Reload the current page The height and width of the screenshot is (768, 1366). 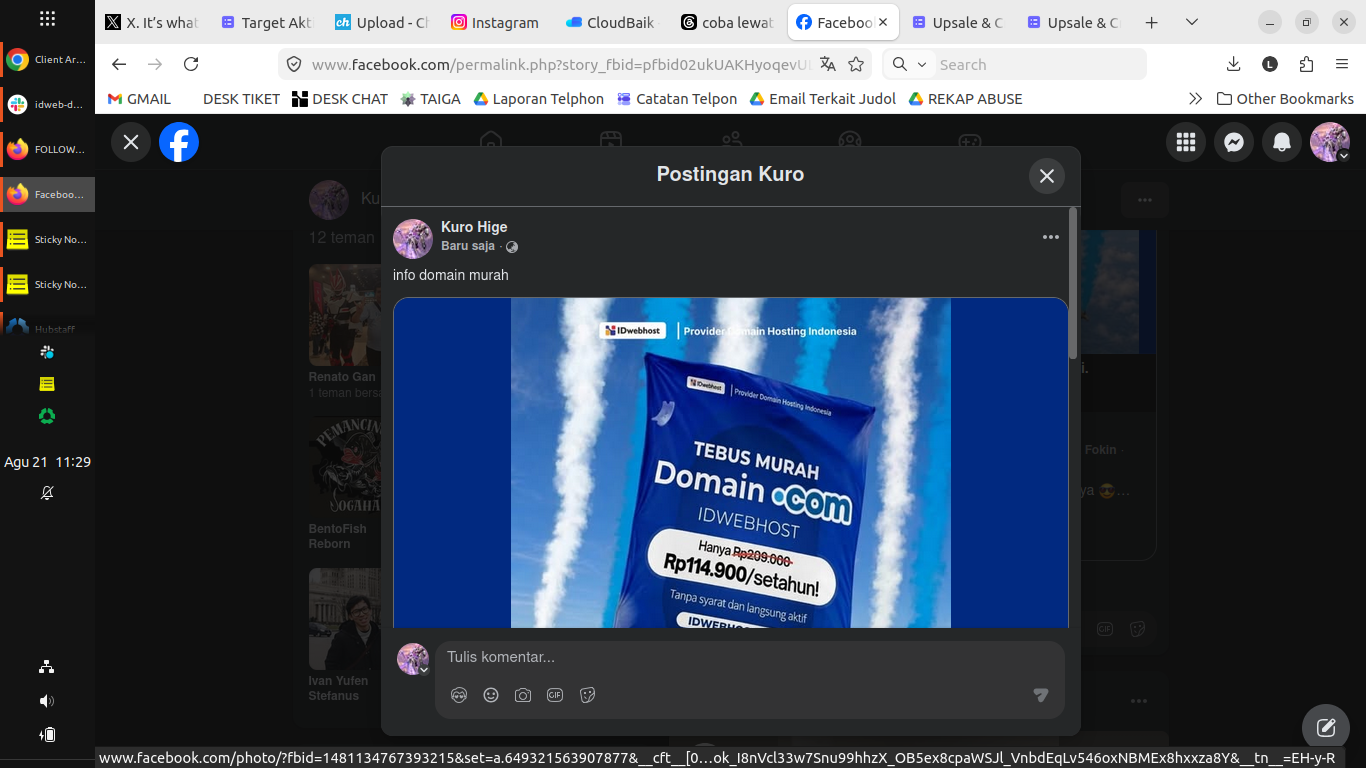[x=191, y=64]
